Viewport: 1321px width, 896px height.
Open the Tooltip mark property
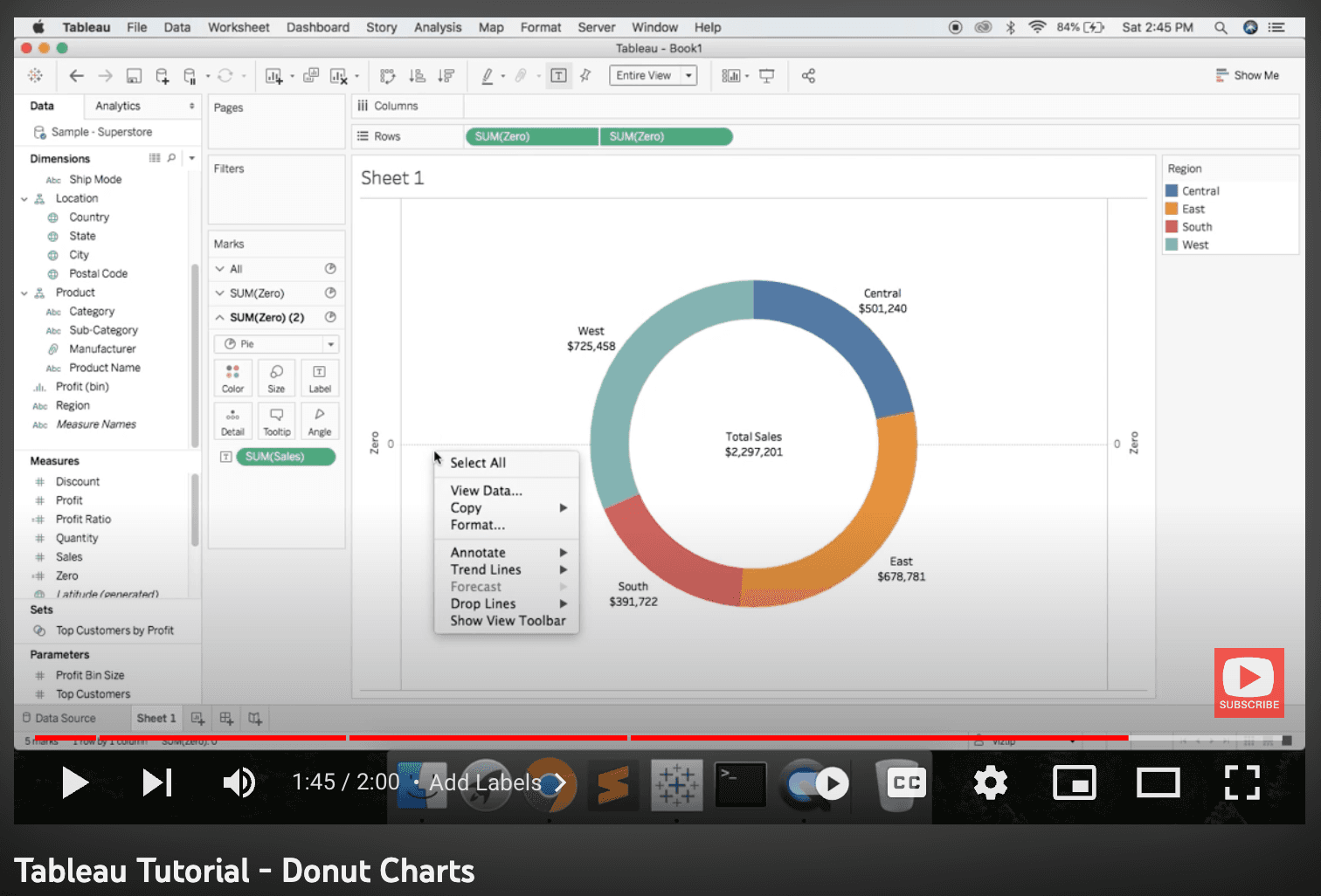[x=276, y=421]
